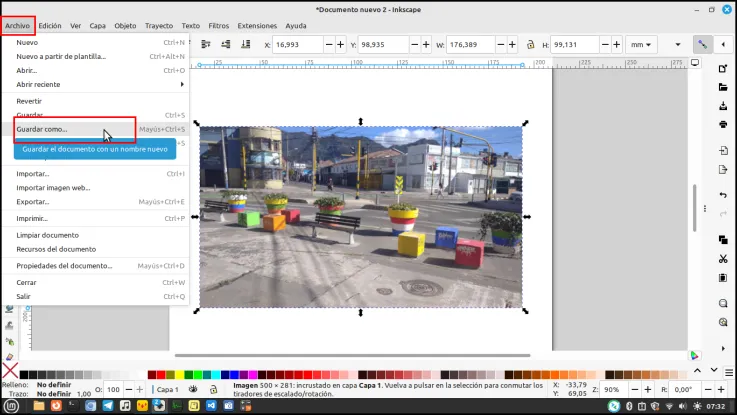Choose Guardar como... from the menu
The width and height of the screenshot is (737, 415).
coord(96,129)
